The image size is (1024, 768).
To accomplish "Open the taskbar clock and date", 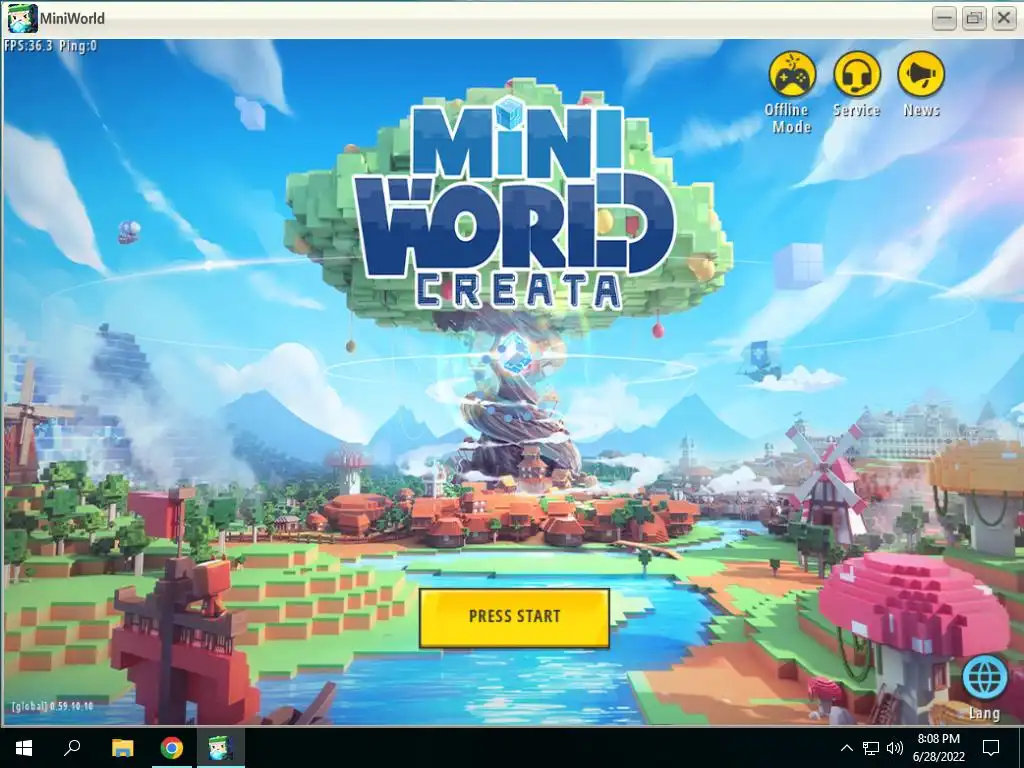I will click(x=938, y=748).
